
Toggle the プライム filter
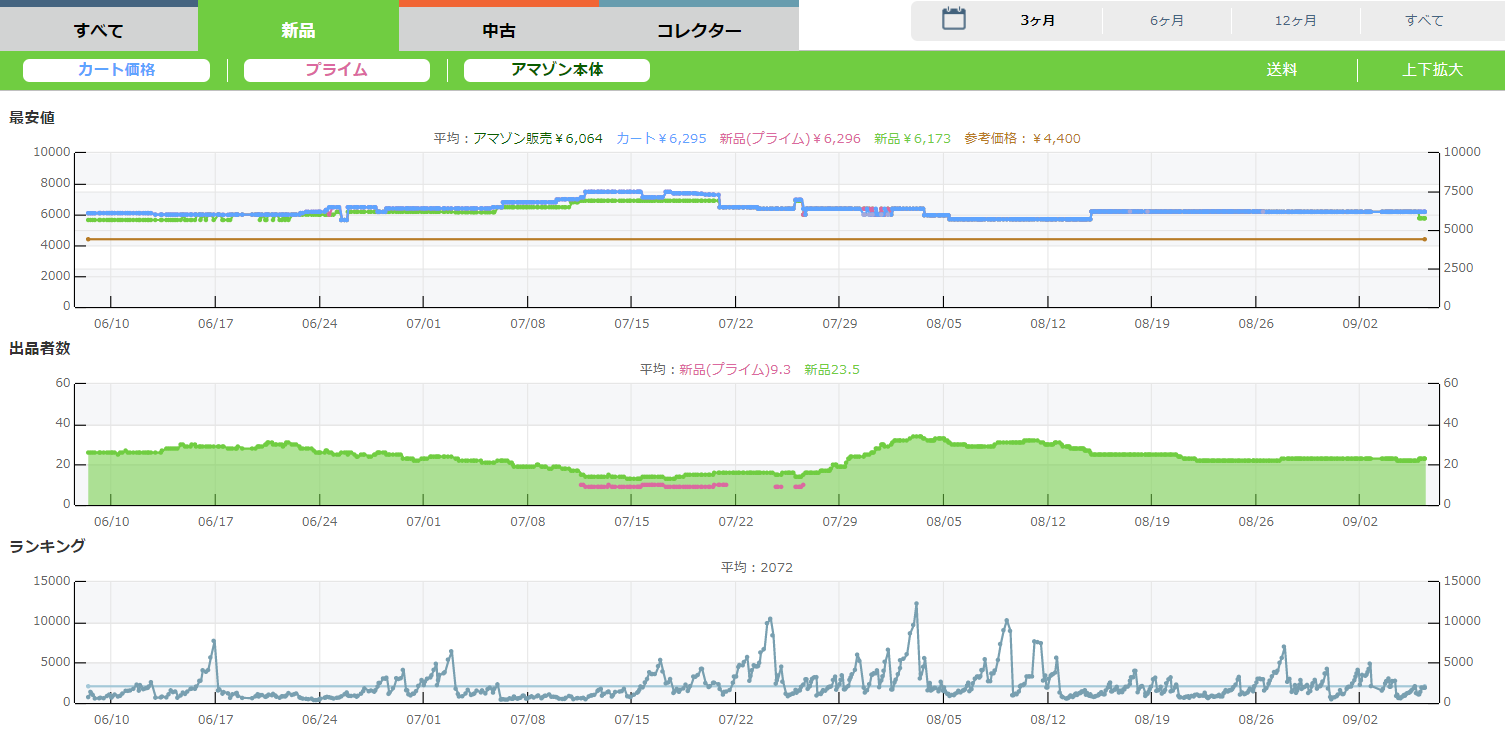pos(336,70)
